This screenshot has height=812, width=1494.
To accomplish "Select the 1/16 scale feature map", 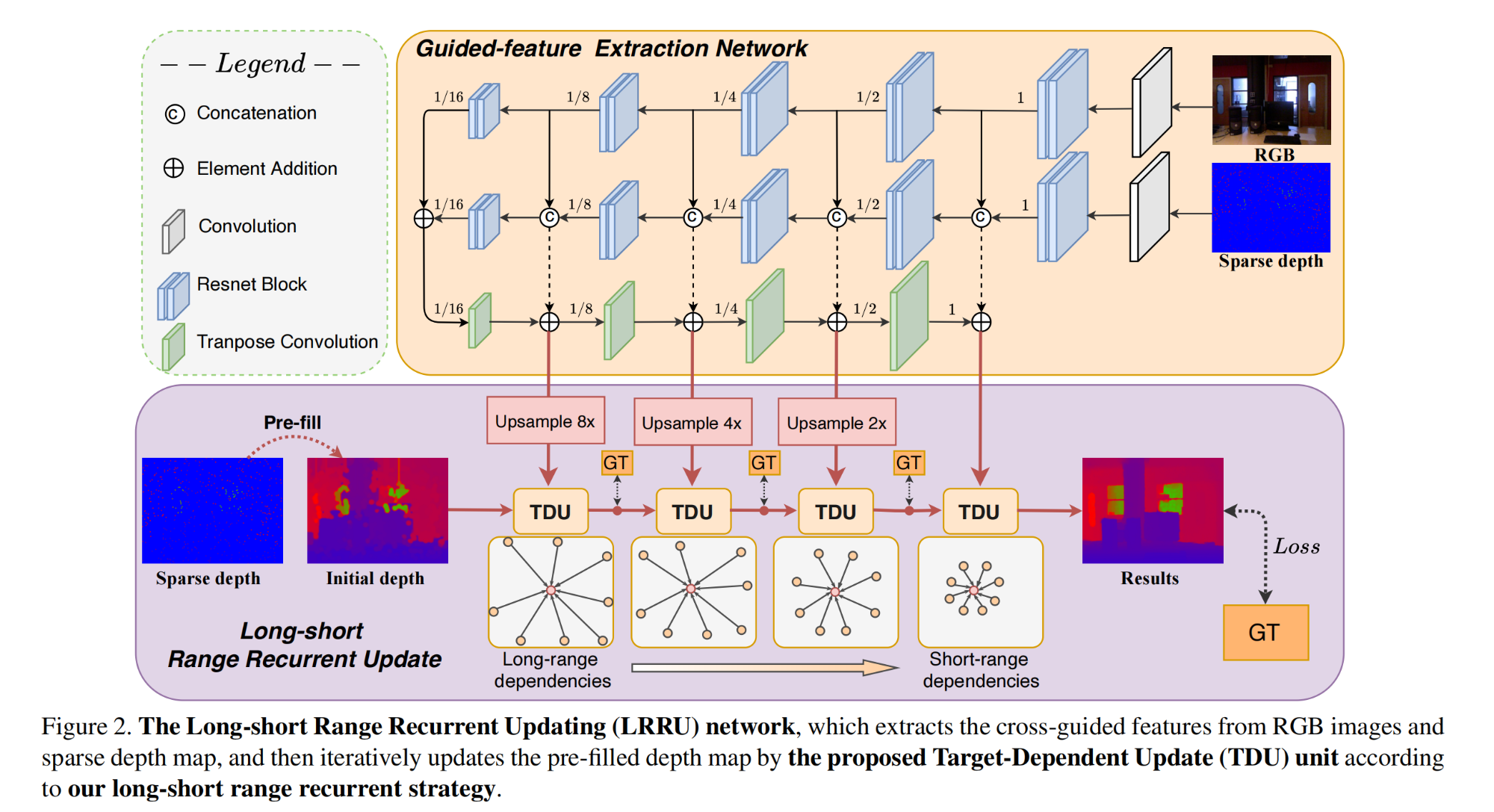I will tap(491, 113).
